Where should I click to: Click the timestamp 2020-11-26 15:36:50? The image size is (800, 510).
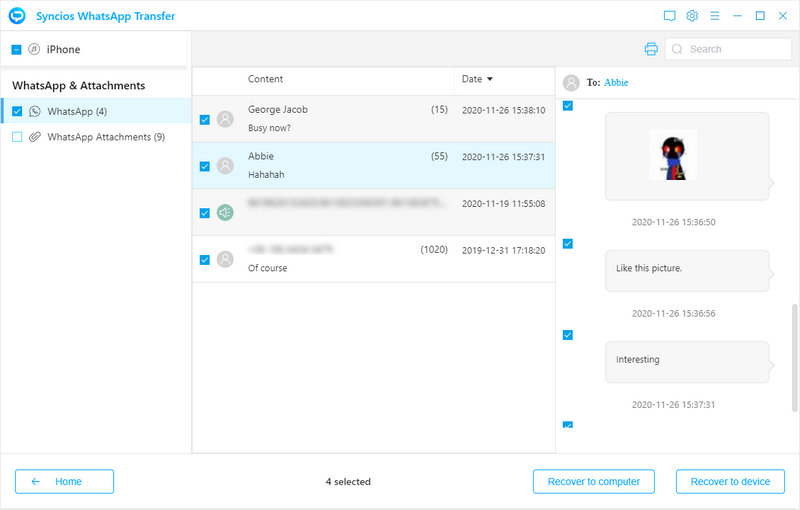673,222
